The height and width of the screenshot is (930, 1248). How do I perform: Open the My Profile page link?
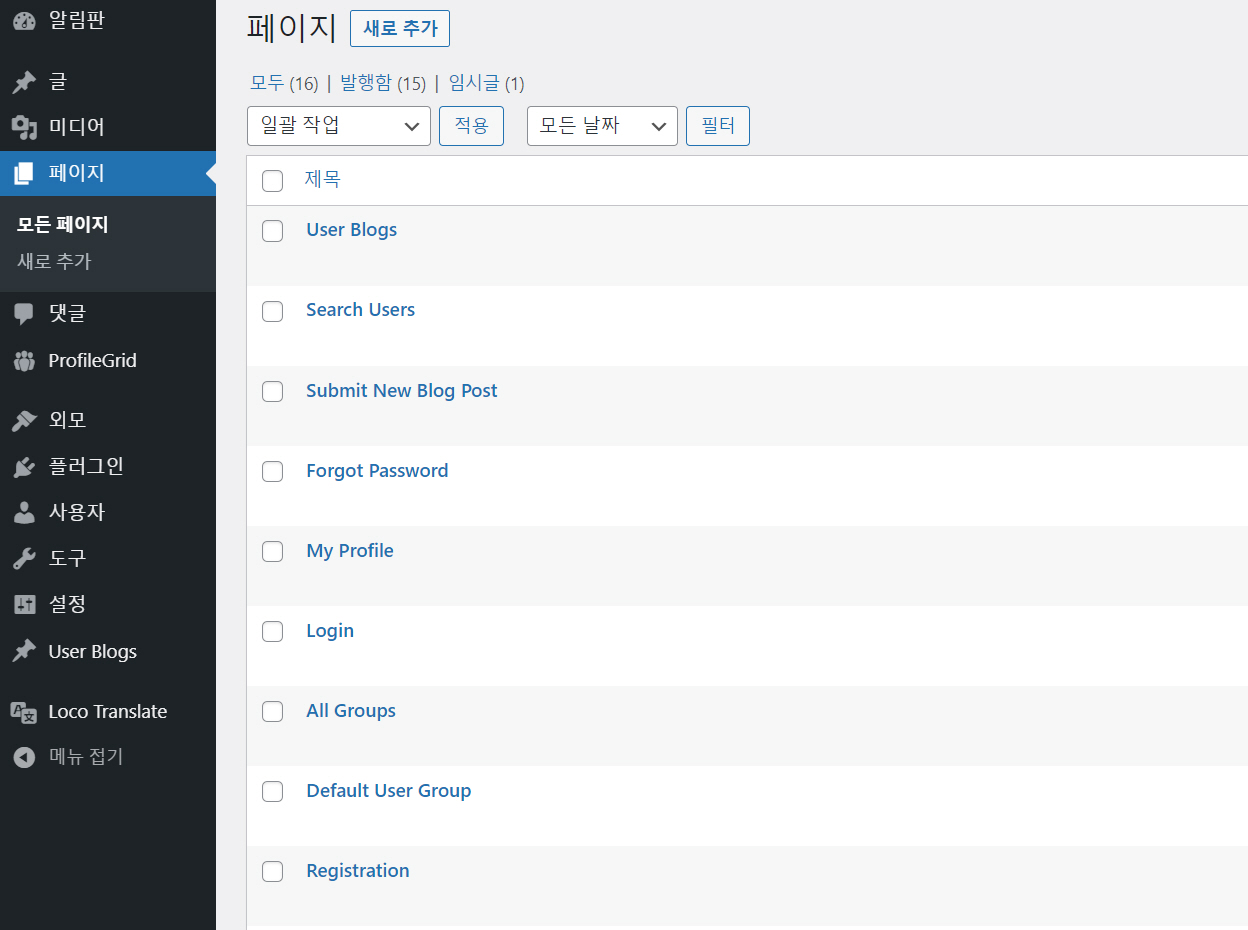349,550
